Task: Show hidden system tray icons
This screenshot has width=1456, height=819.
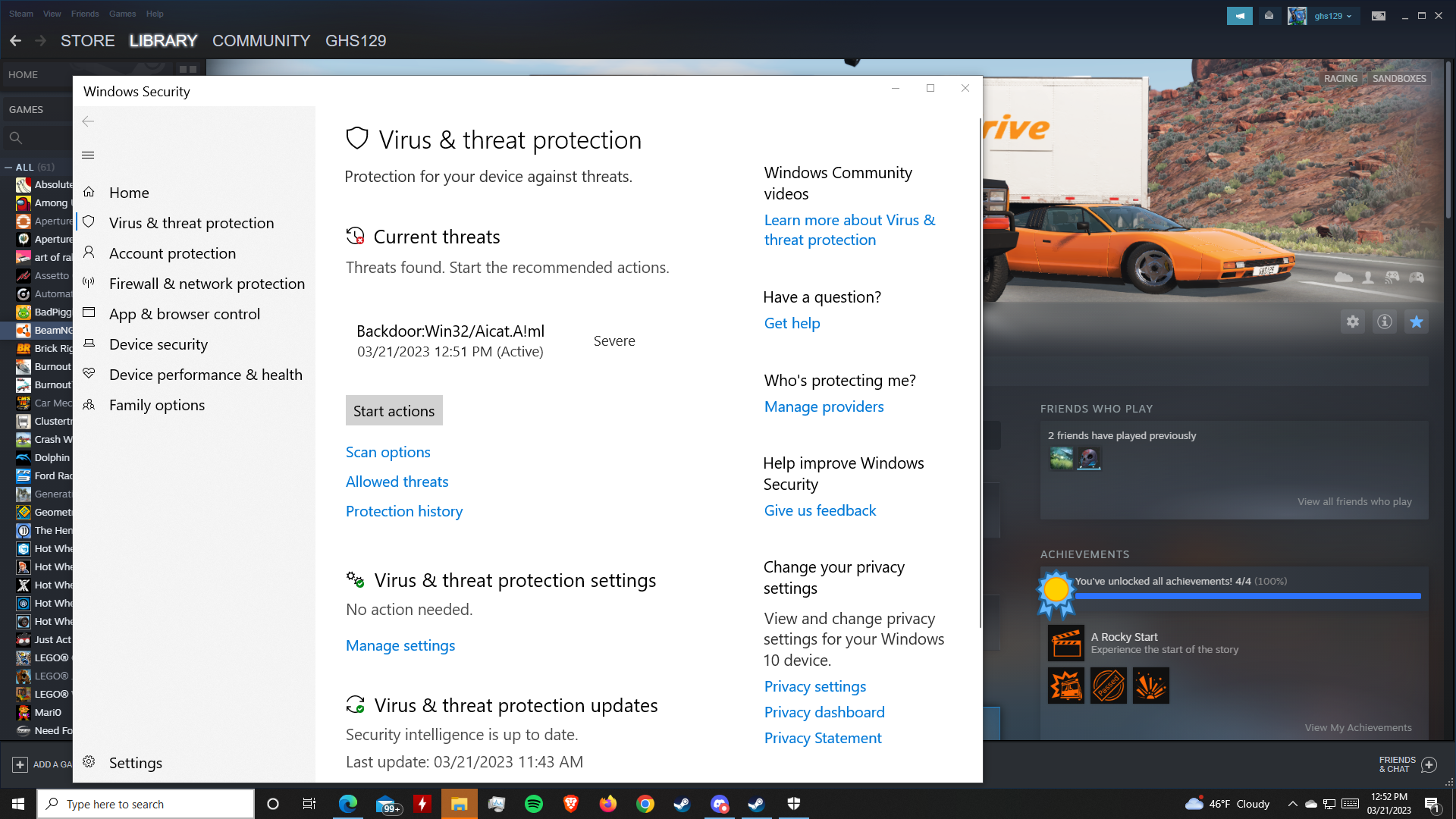Action: pos(1292,804)
